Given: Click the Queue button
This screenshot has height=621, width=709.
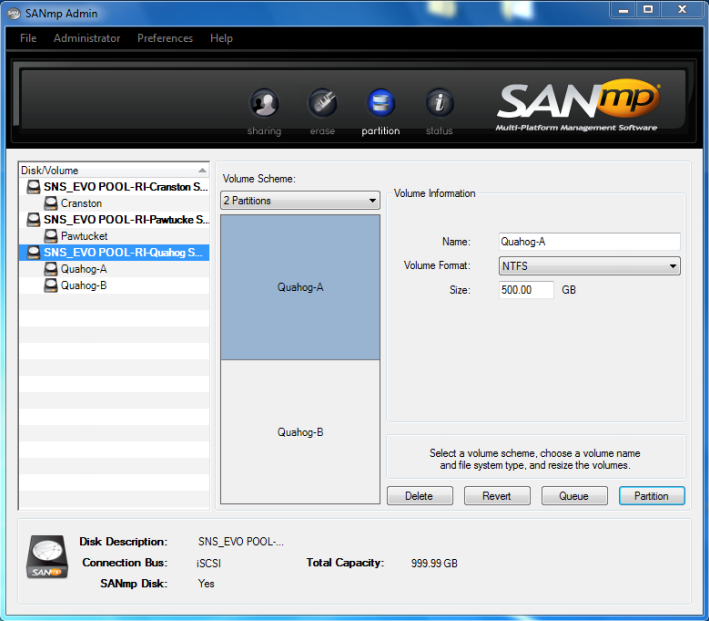Looking at the screenshot, I should click(574, 496).
